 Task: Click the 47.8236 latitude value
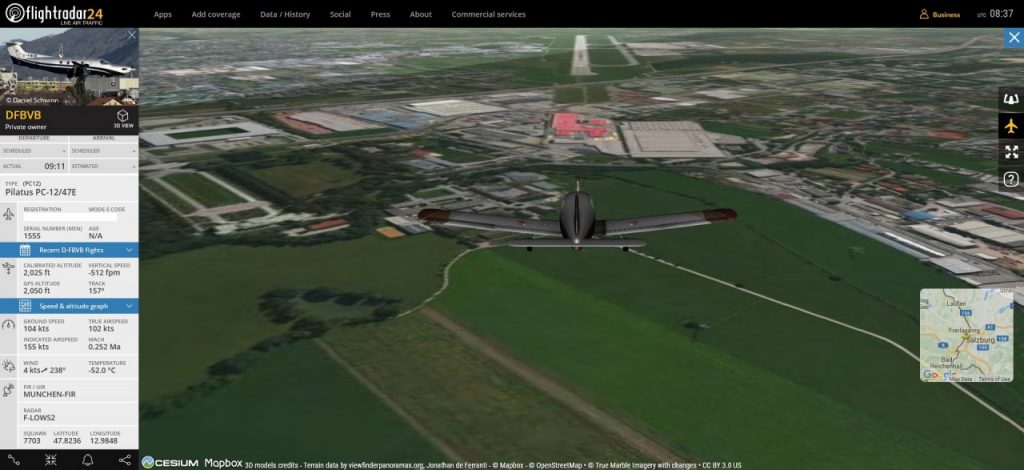click(67, 441)
